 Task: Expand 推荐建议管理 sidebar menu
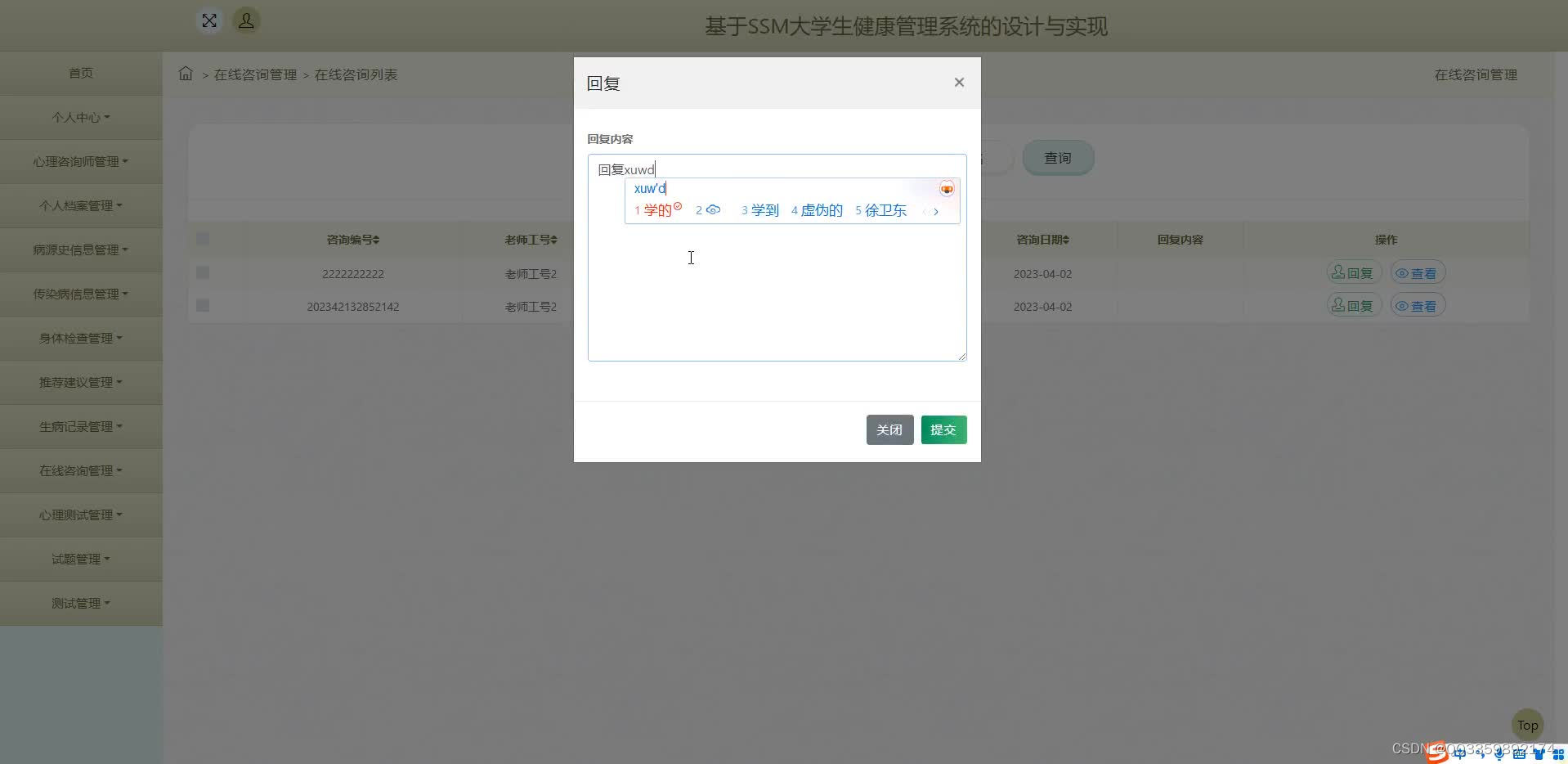[81, 383]
